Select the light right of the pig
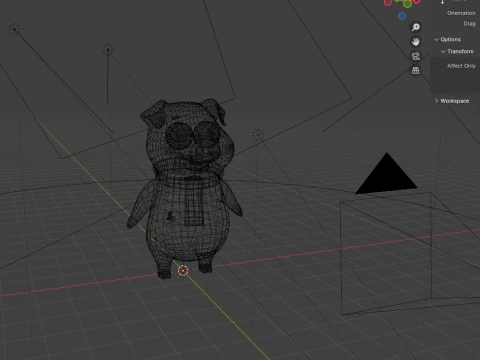 pyautogui.click(x=257, y=135)
